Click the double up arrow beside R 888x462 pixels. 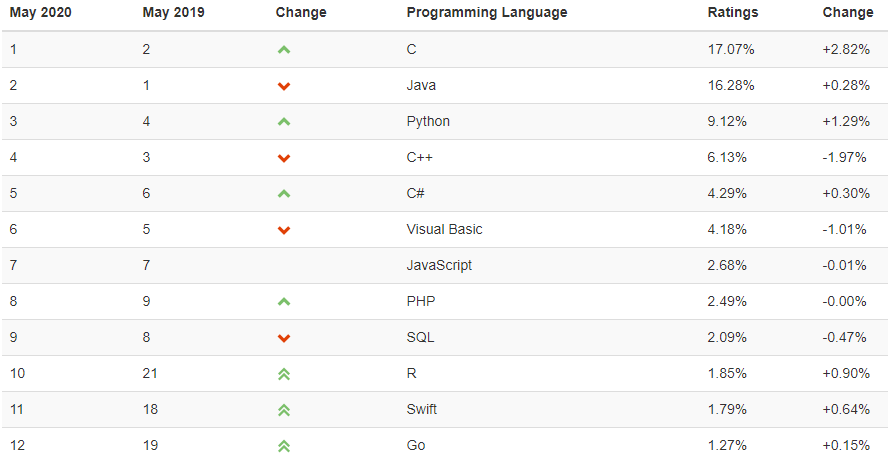(283, 374)
